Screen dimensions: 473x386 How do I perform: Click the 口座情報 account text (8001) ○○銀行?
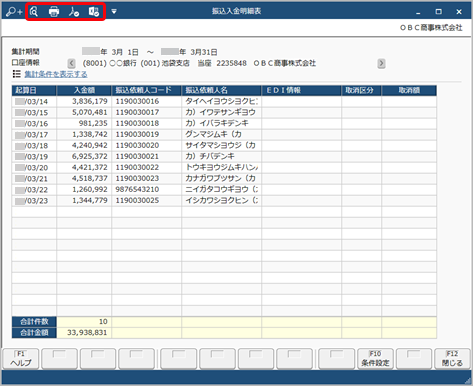click(110, 63)
